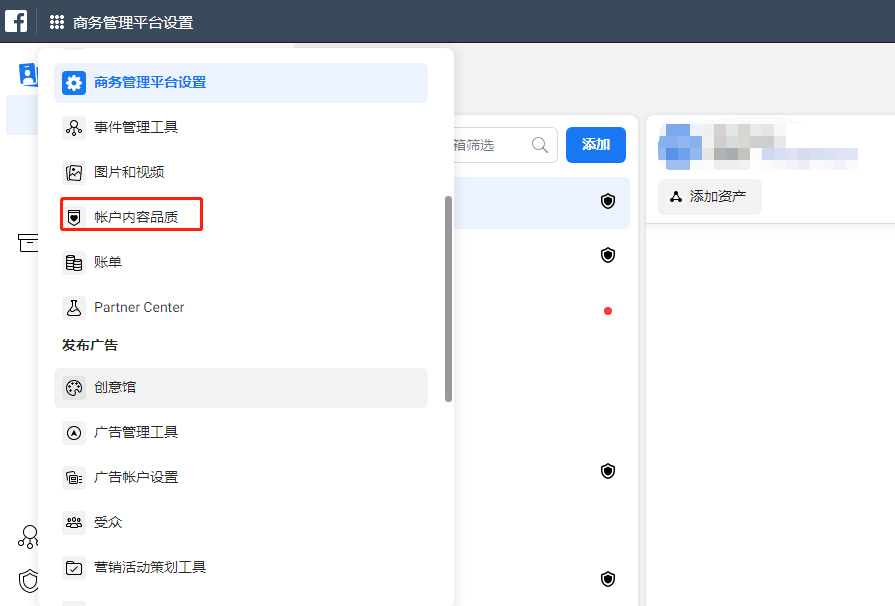Click the magnifier search icon

coord(541,145)
